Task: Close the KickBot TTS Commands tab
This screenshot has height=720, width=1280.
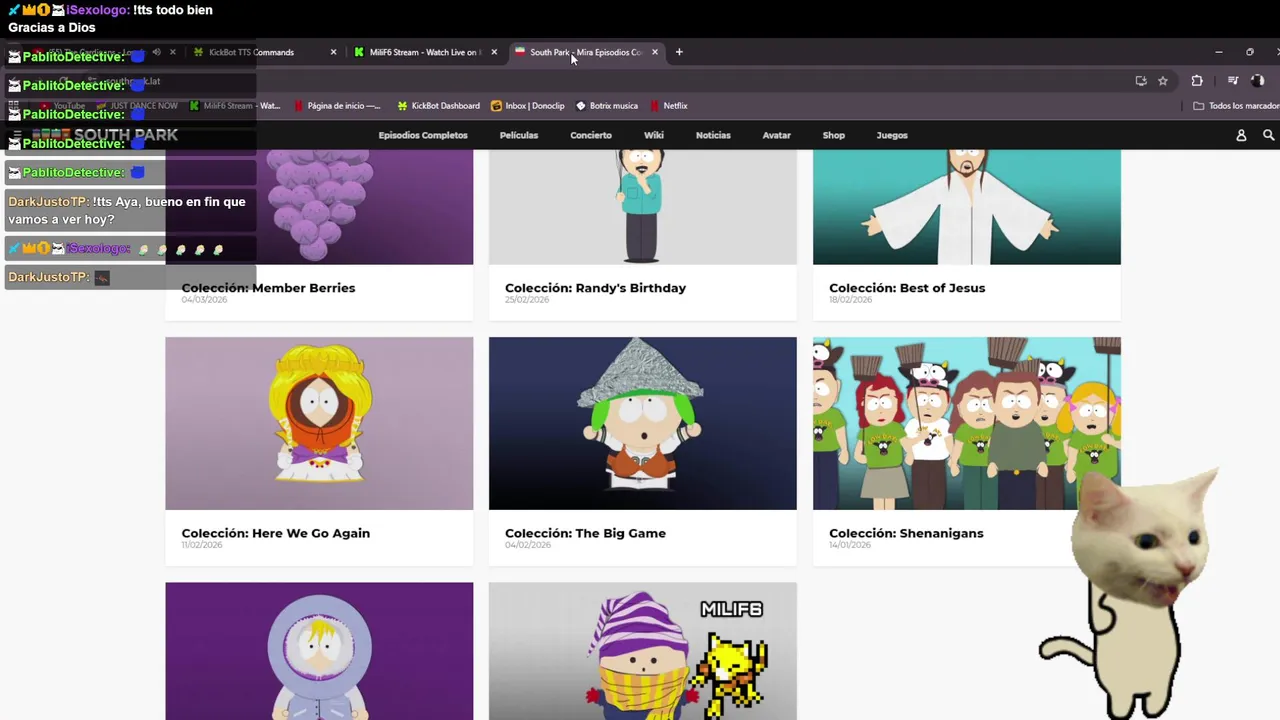Action: point(333,52)
